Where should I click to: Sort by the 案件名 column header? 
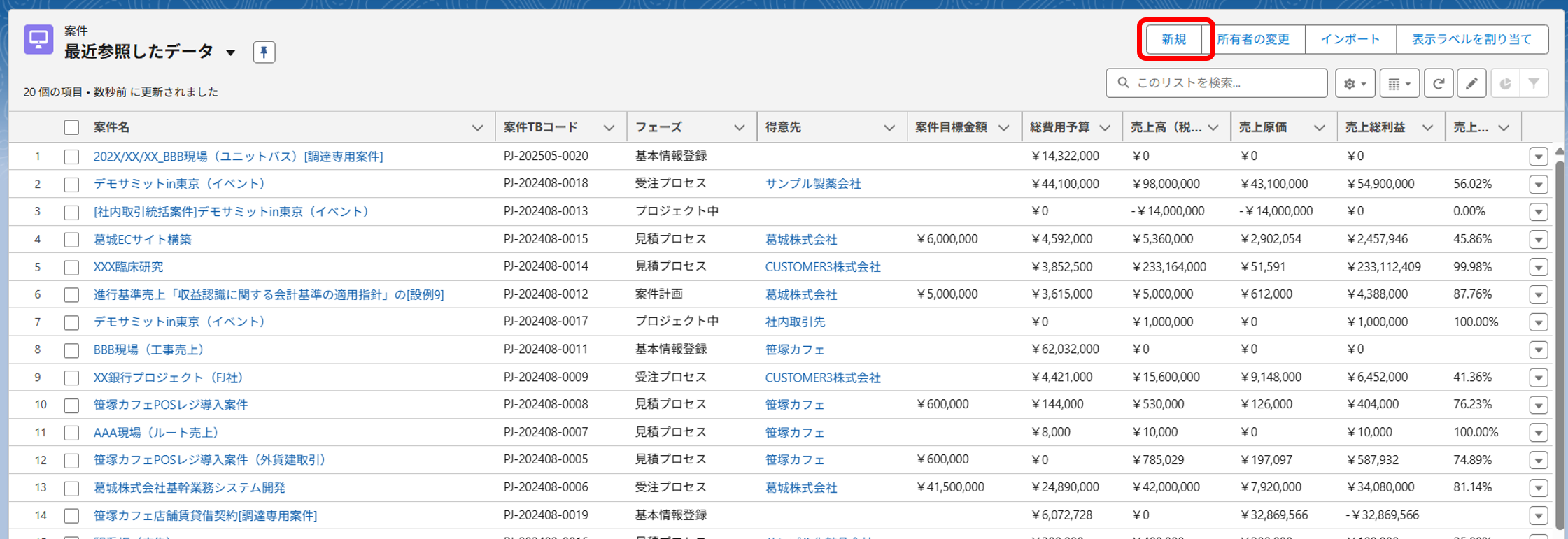pyautogui.click(x=111, y=127)
